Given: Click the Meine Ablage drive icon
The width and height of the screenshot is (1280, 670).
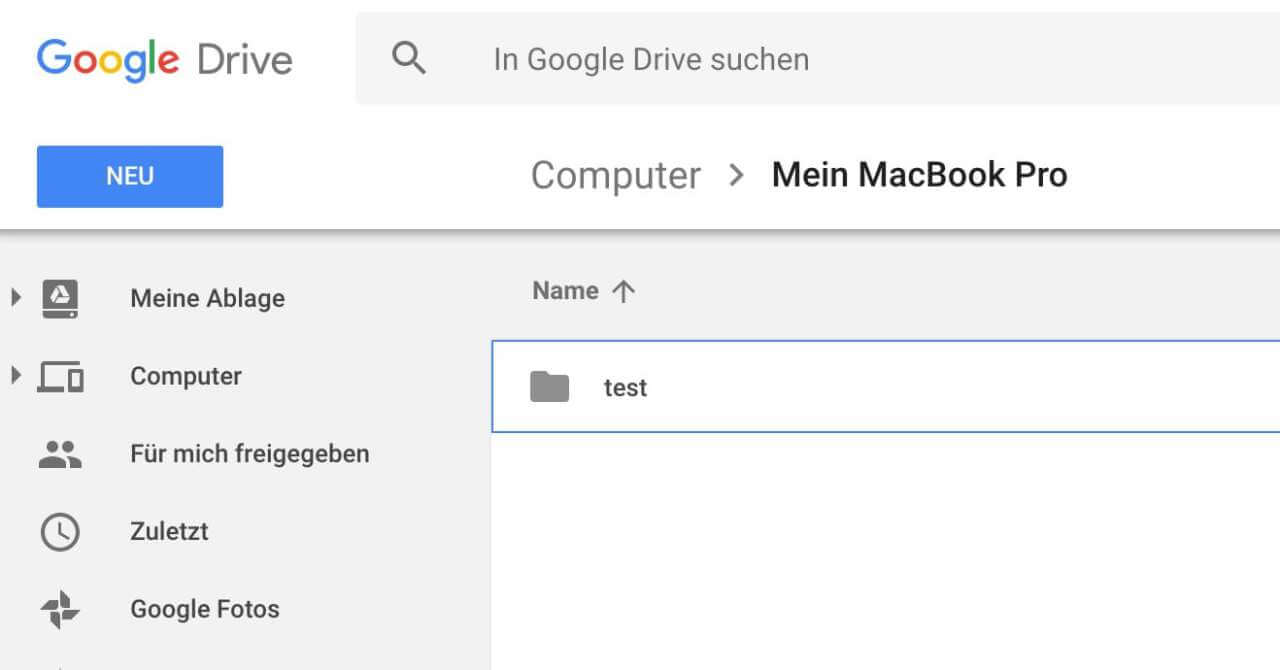Looking at the screenshot, I should 60,298.
